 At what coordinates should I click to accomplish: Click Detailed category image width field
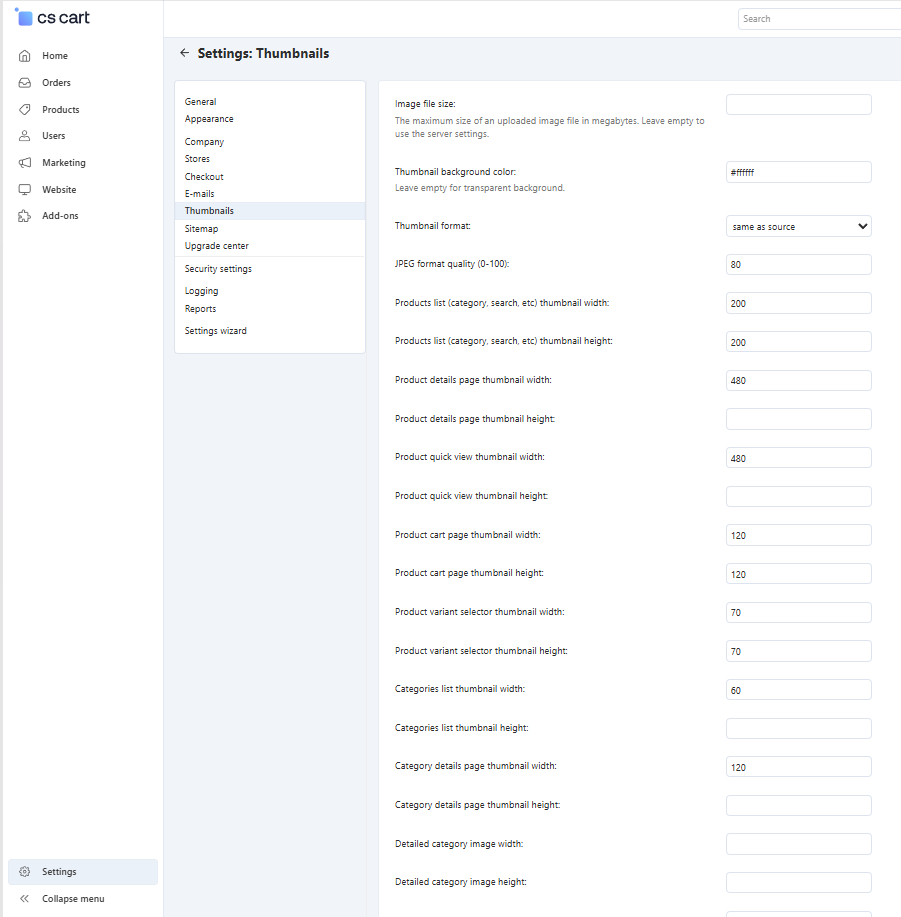click(x=799, y=844)
